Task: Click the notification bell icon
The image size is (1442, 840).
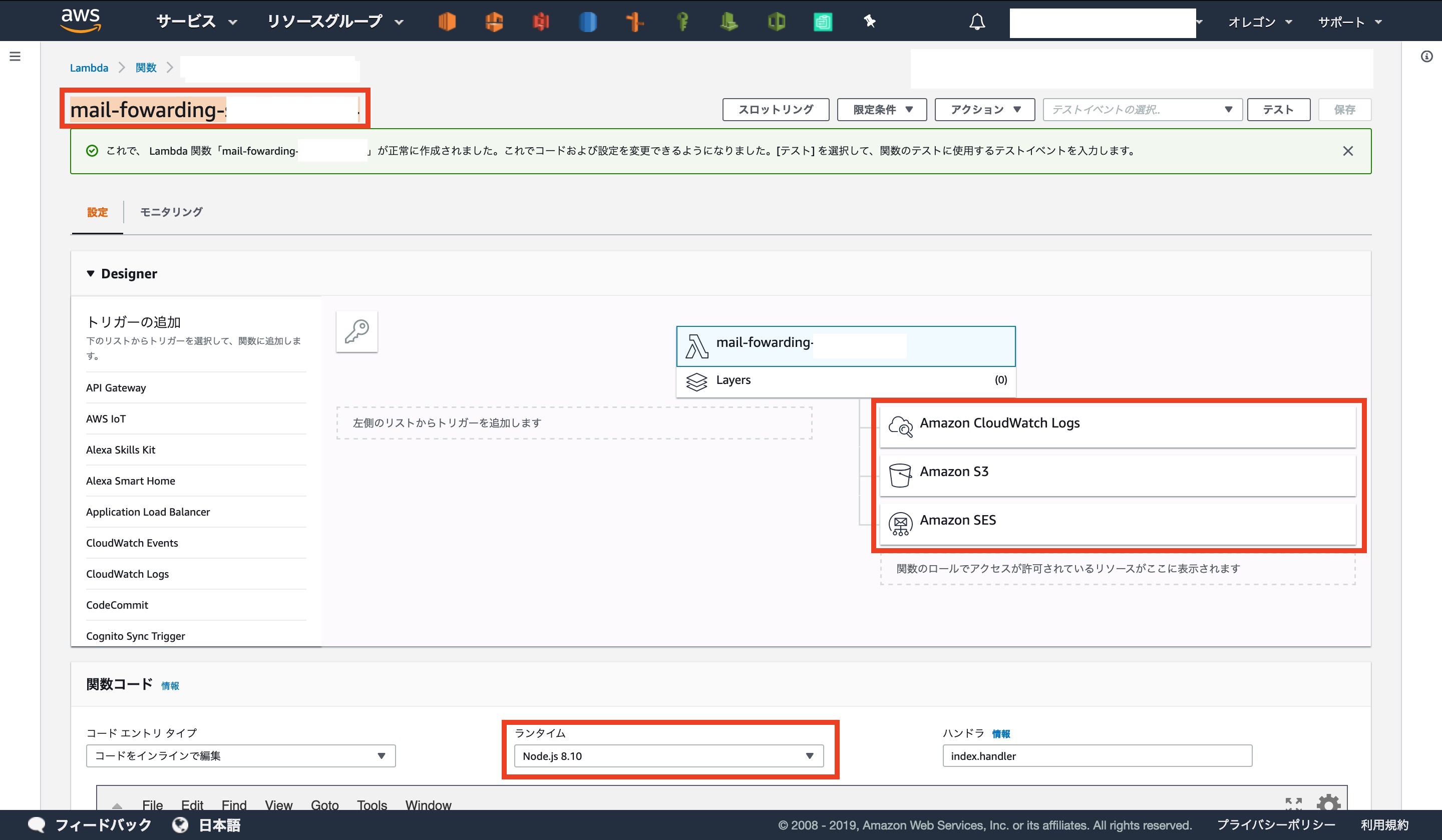Action: 977,22
